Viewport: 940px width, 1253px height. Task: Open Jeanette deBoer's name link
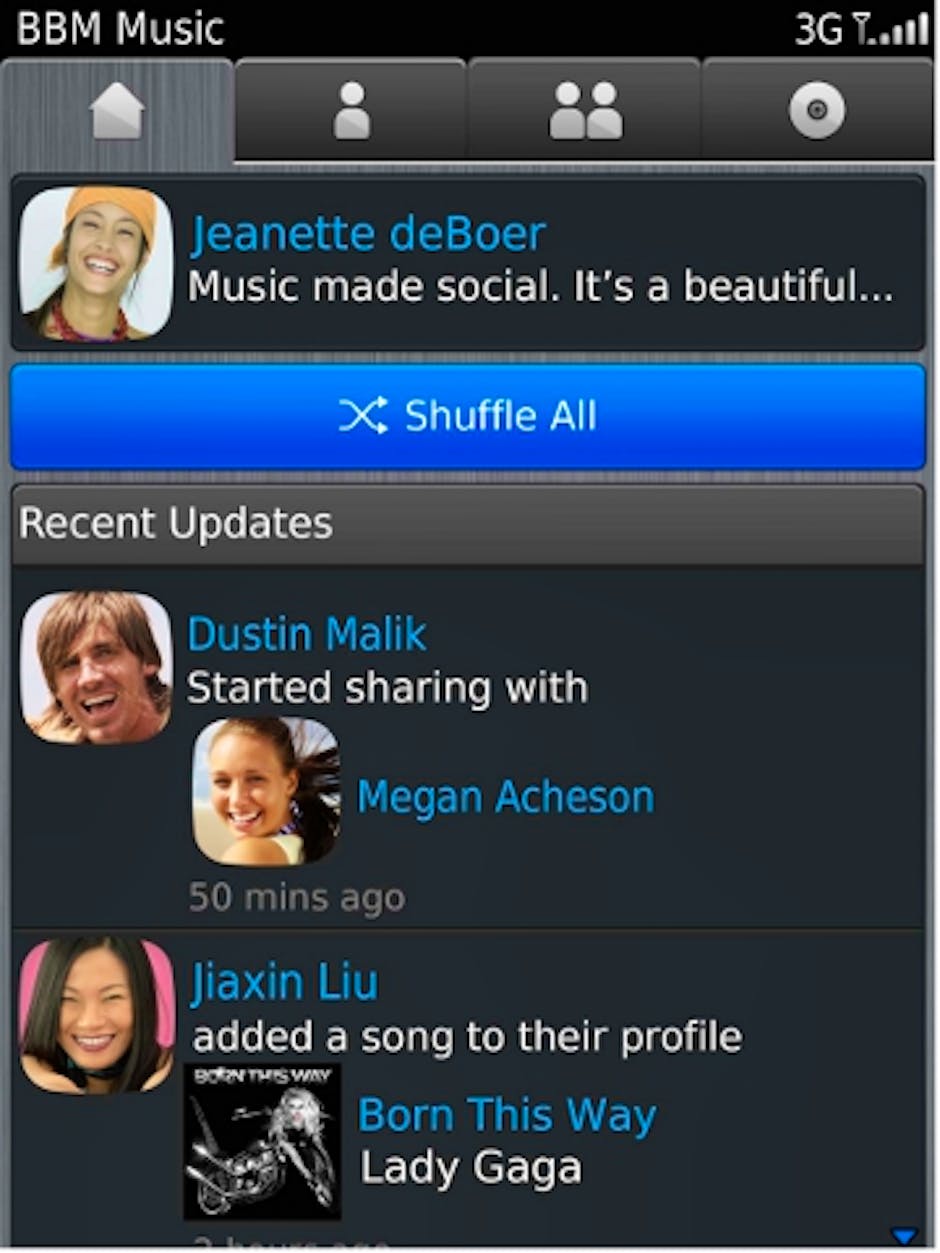coord(368,234)
